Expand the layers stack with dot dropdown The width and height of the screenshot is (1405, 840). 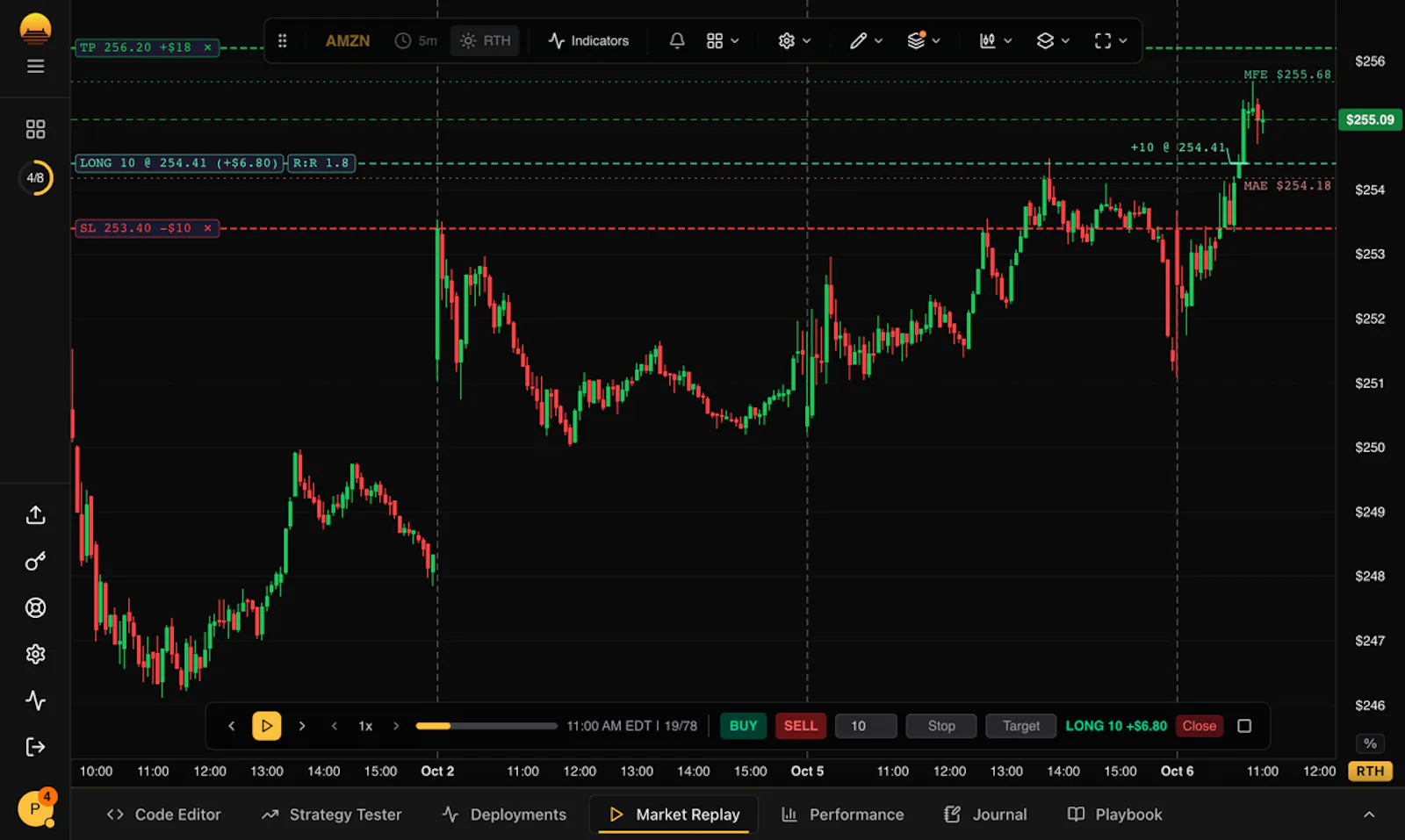[x=924, y=40]
